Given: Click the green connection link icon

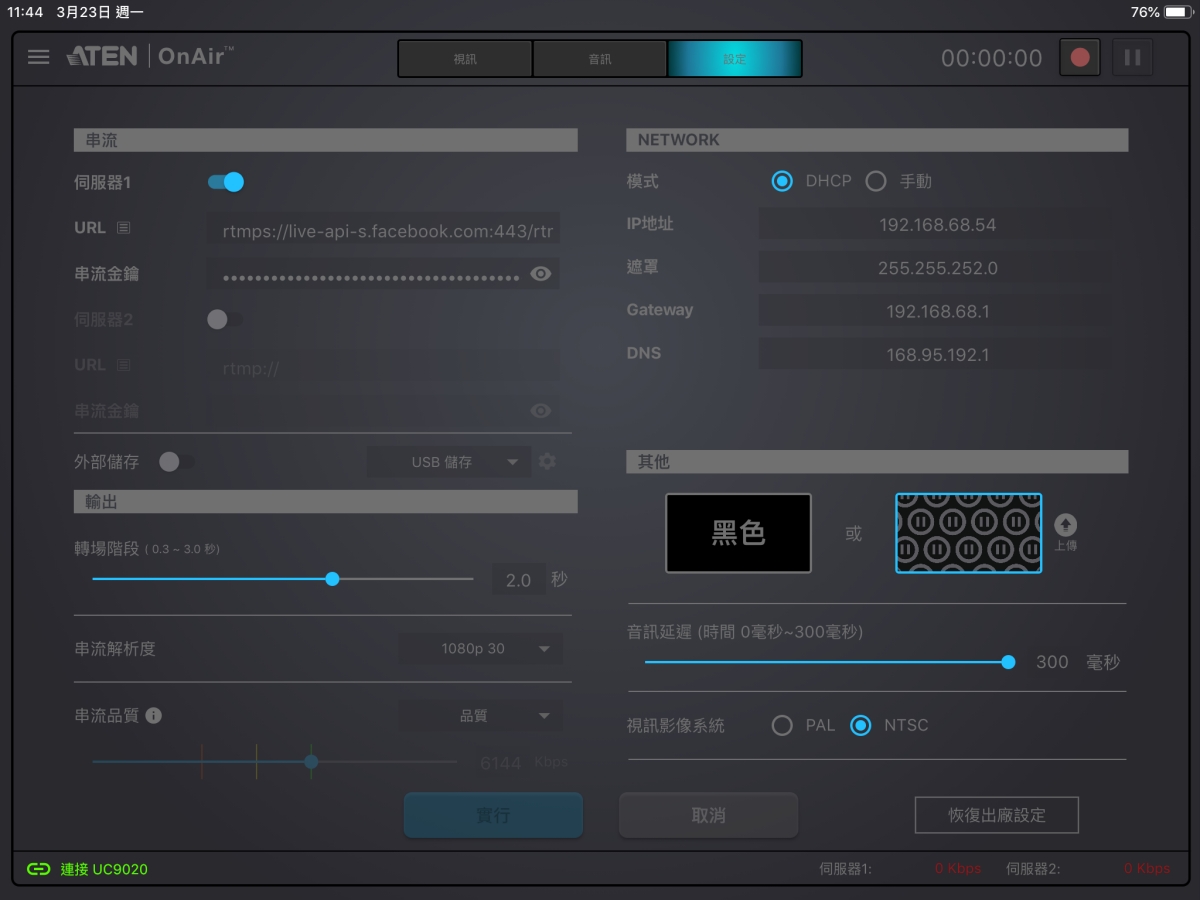Looking at the screenshot, I should point(38,869).
